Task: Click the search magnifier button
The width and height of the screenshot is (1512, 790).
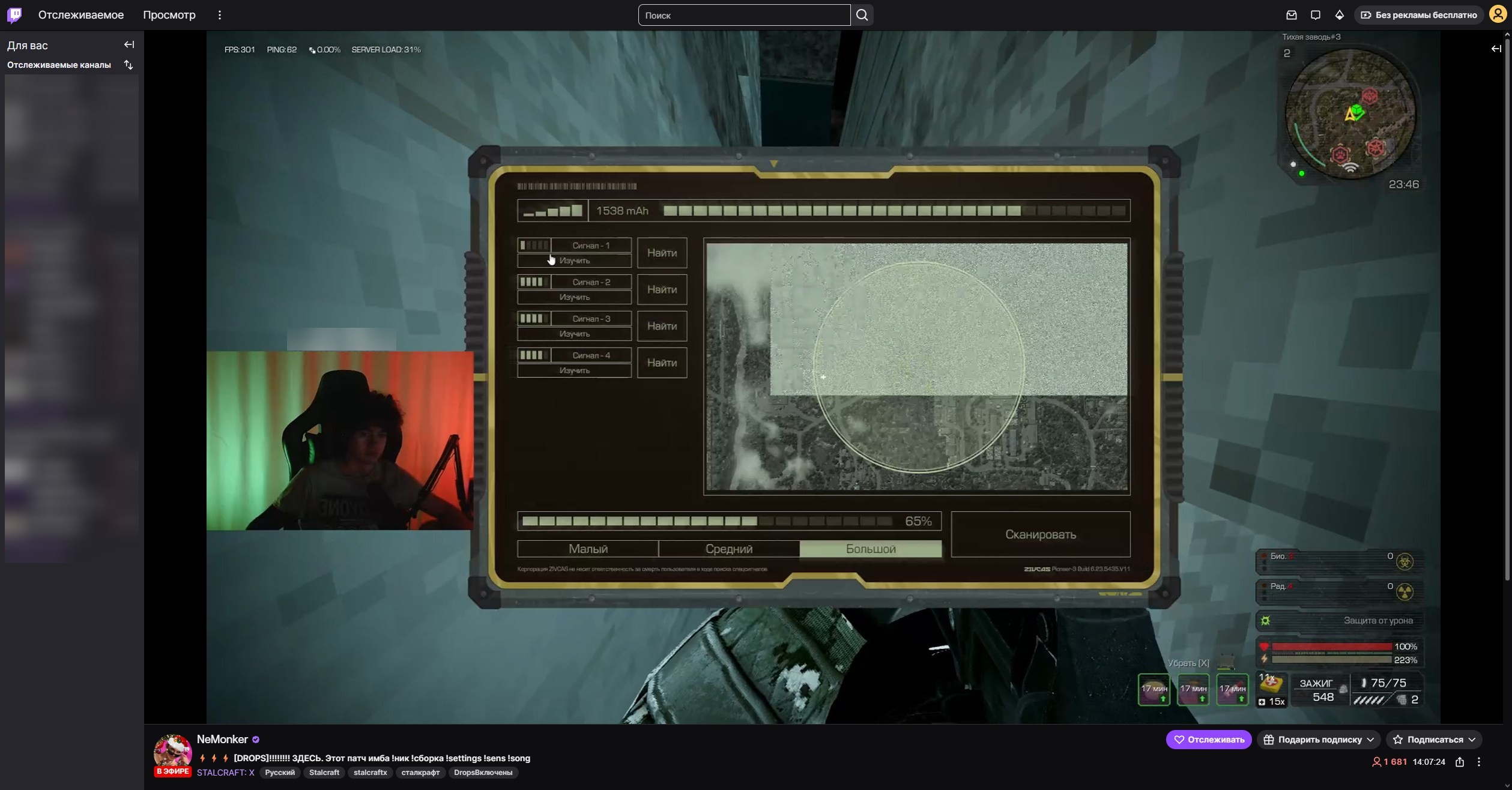Action: click(x=862, y=15)
